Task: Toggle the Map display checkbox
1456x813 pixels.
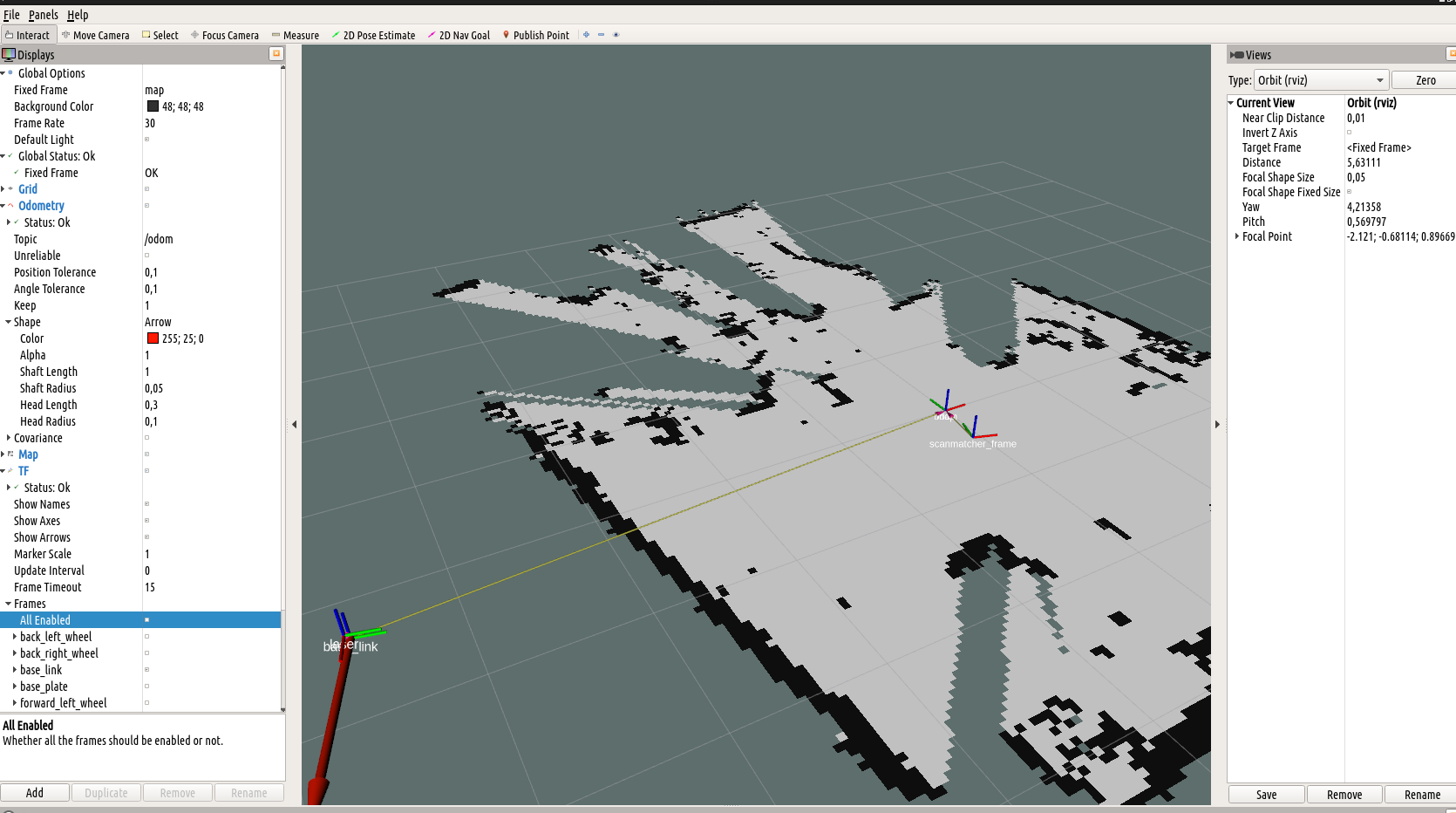Action: [x=146, y=454]
